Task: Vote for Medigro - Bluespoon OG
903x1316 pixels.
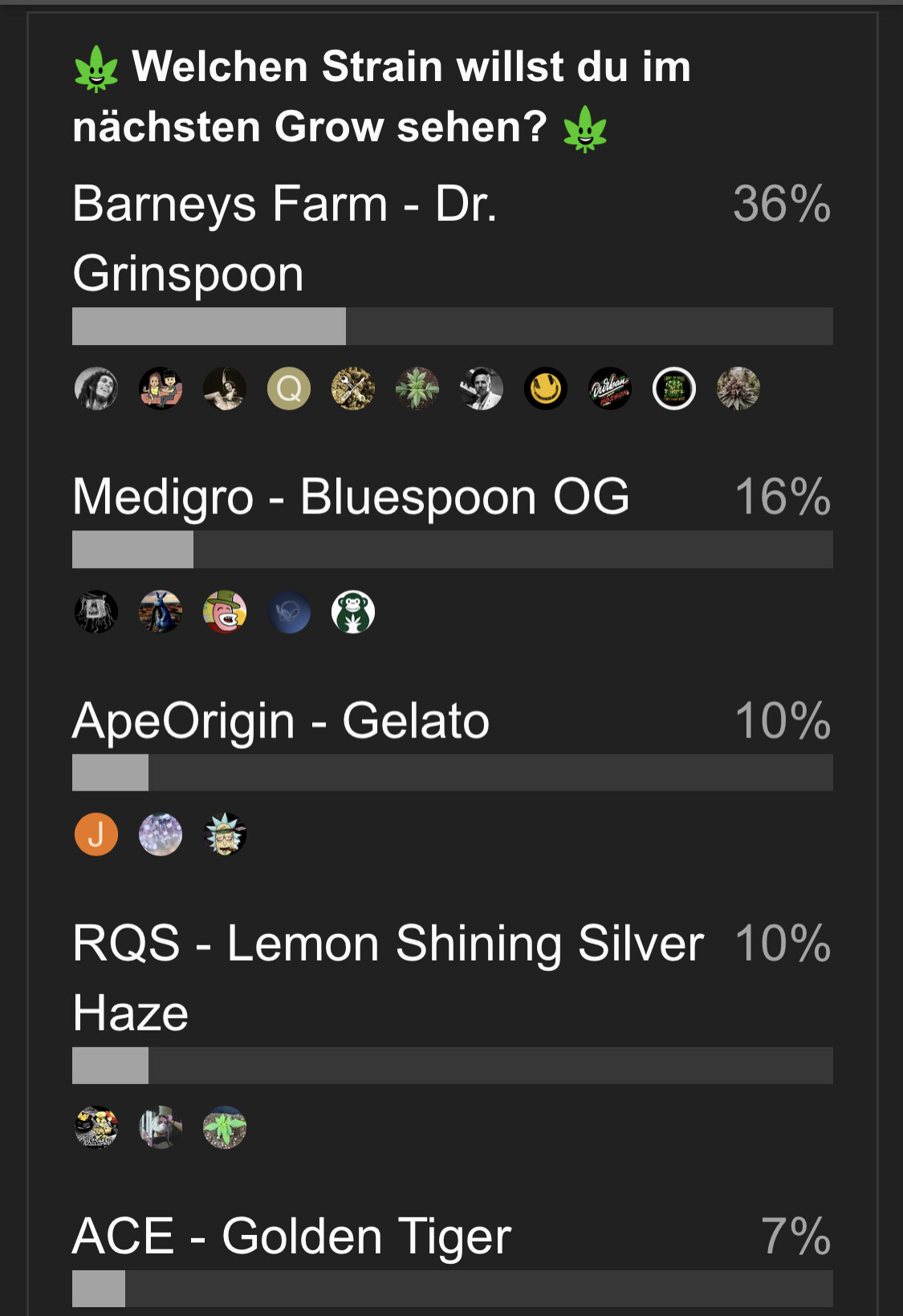Action: 351,497
